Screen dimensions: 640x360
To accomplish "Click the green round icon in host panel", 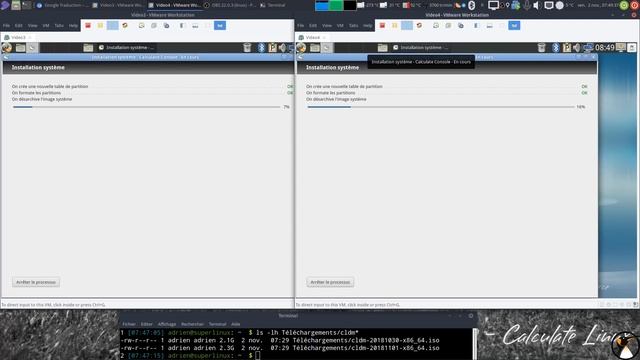I will tap(624, 5).
